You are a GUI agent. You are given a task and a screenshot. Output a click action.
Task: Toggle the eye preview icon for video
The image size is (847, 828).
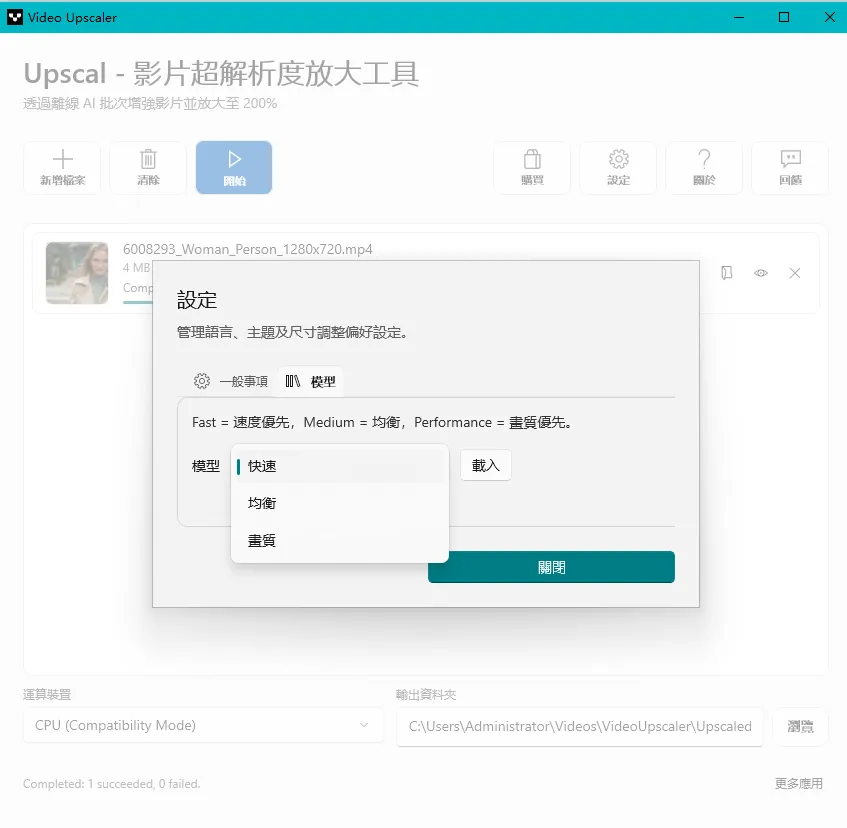(761, 273)
